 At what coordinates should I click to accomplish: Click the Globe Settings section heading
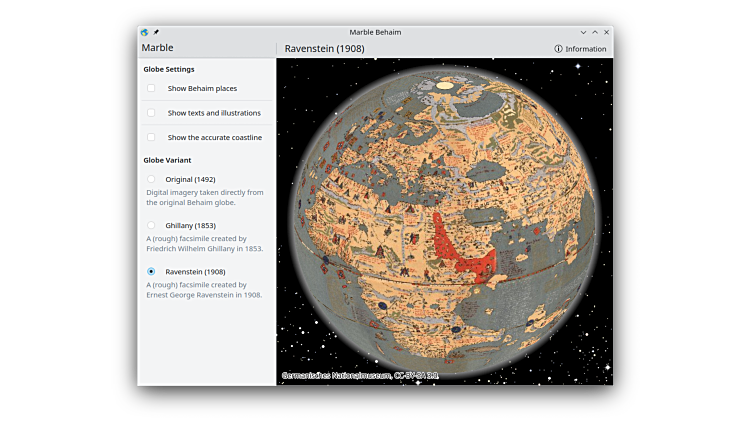168,69
